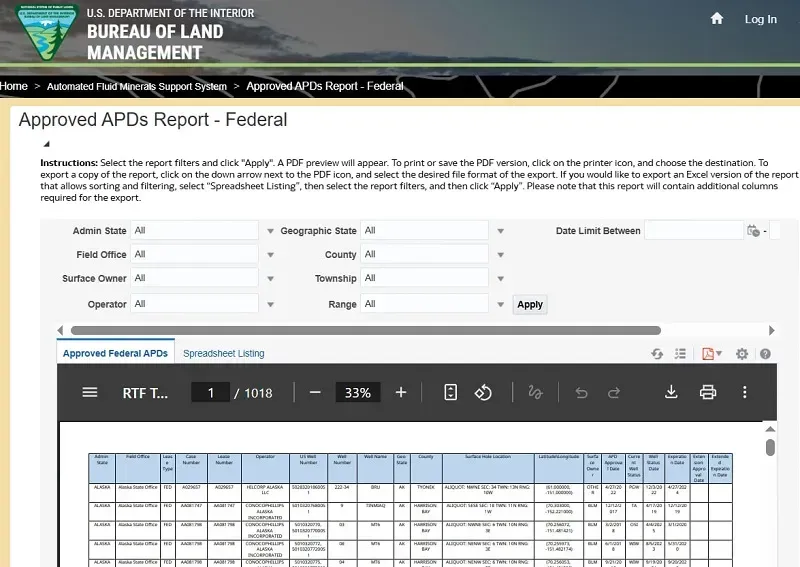
Task: Print the PDF using the printer icon
Action: [708, 392]
